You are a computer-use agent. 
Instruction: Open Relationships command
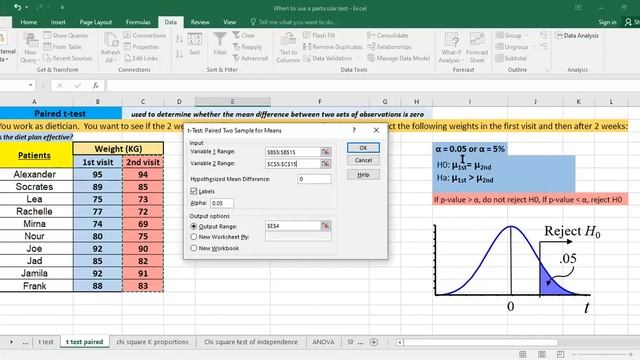389,47
